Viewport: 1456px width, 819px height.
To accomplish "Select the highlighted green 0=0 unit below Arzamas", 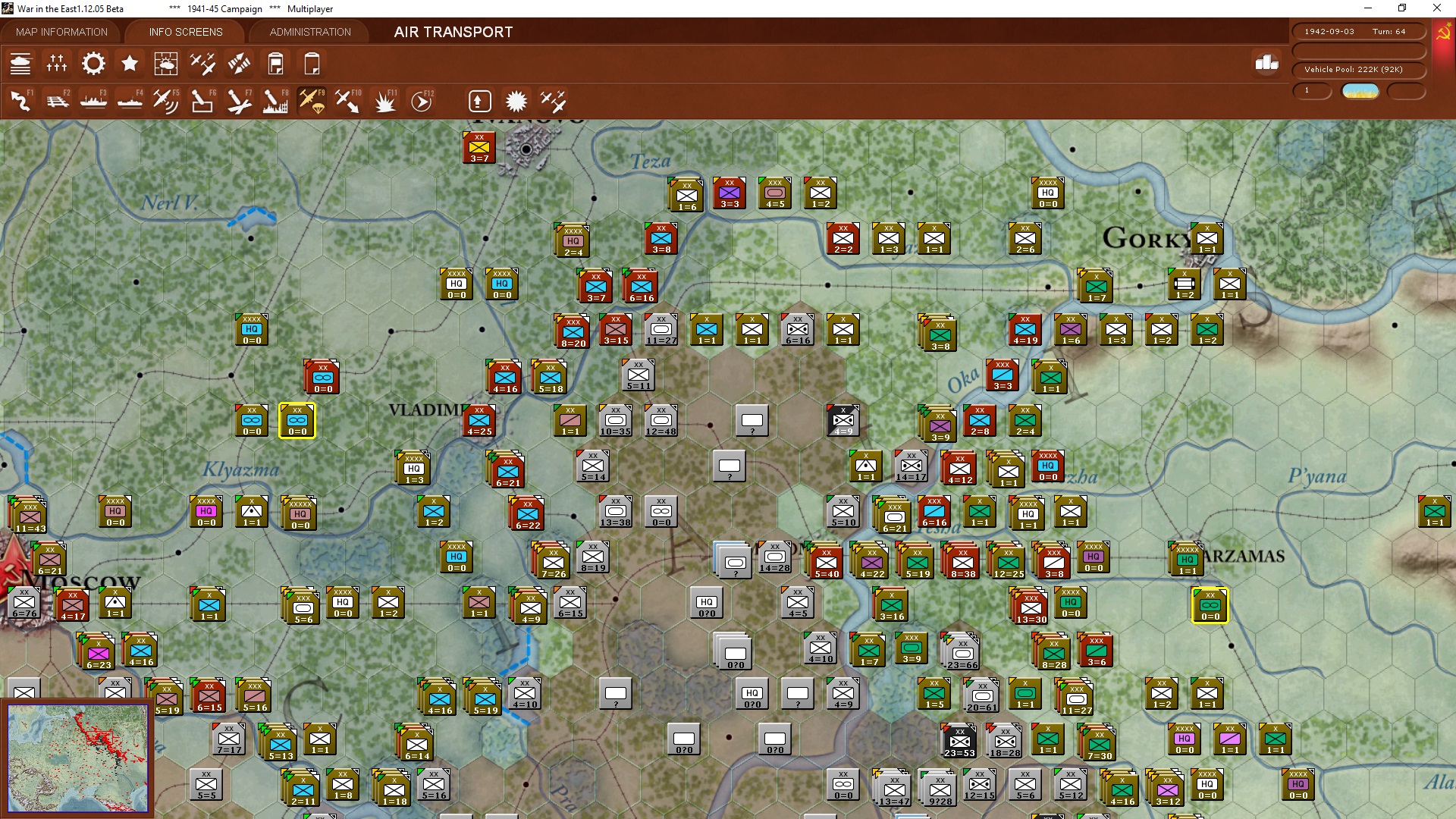I will pos(1210,605).
